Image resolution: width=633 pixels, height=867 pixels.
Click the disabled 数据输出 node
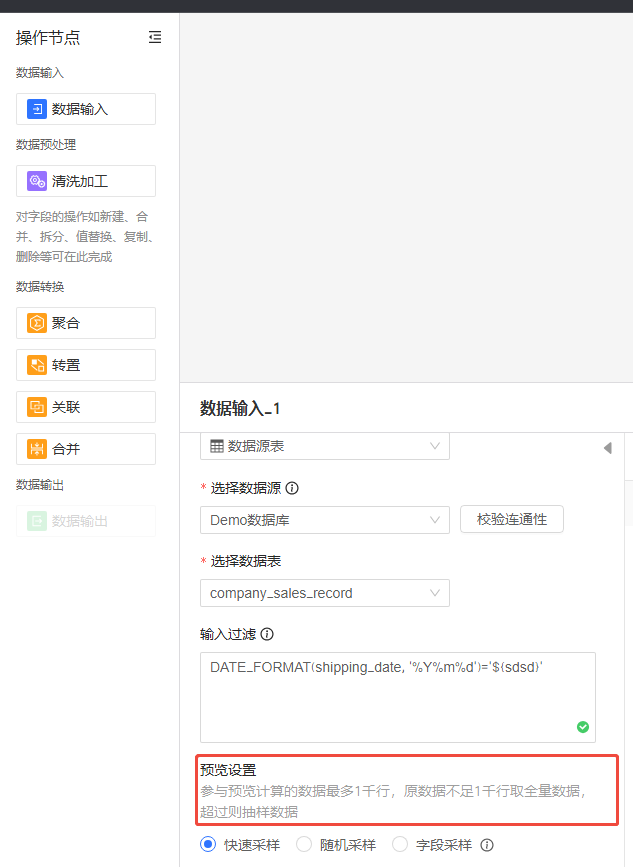[86, 521]
